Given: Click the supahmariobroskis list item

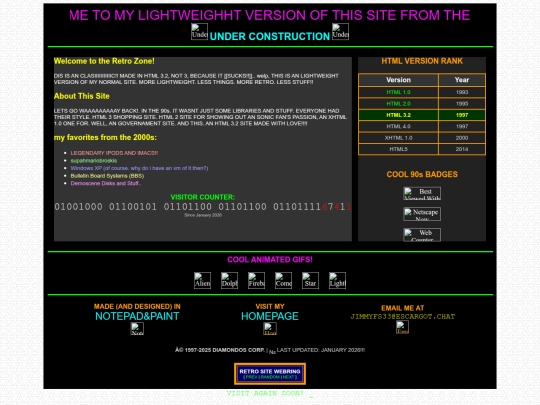Looking at the screenshot, I should [94, 160].
